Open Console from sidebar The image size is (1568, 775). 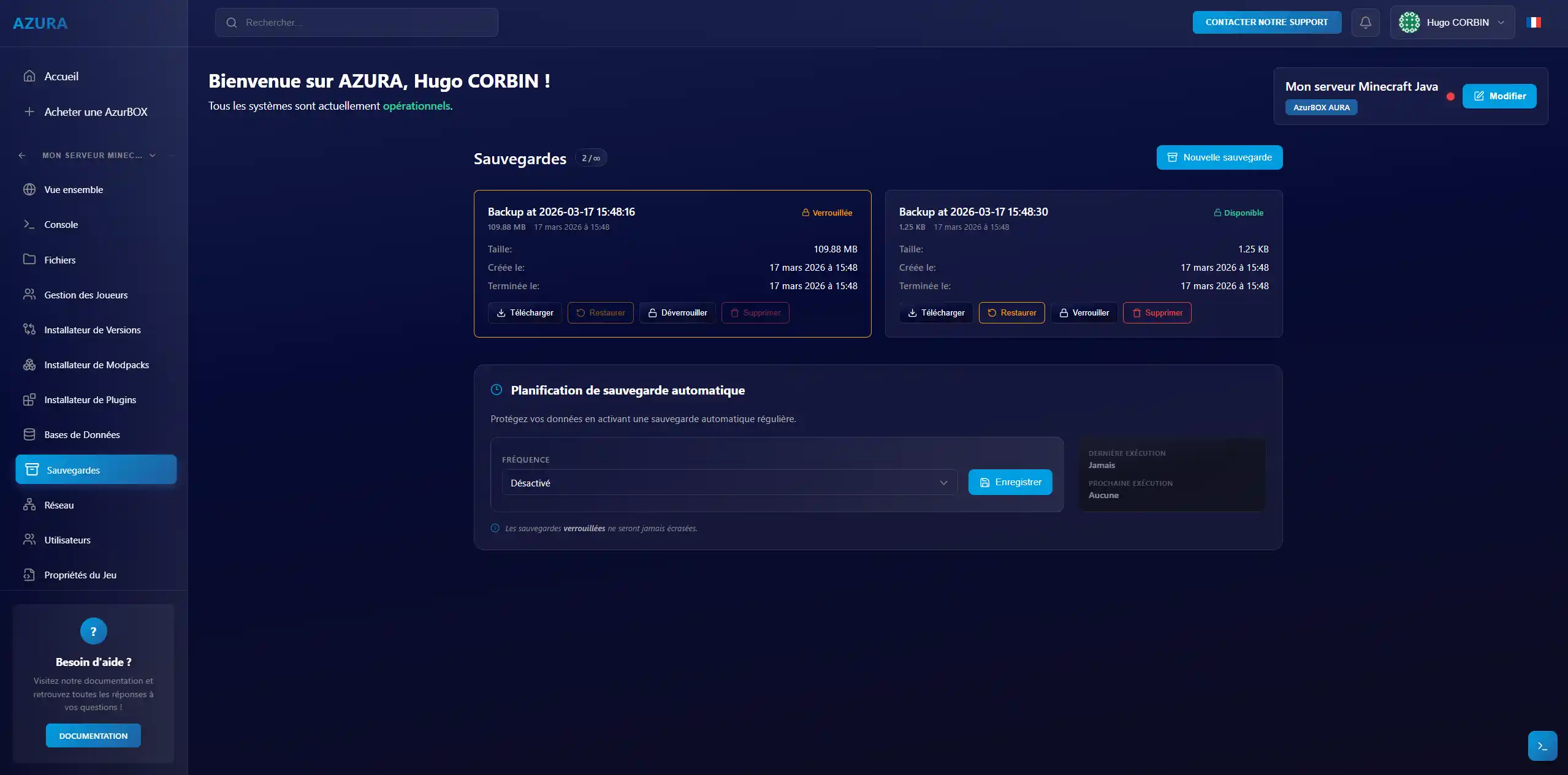[x=61, y=225]
